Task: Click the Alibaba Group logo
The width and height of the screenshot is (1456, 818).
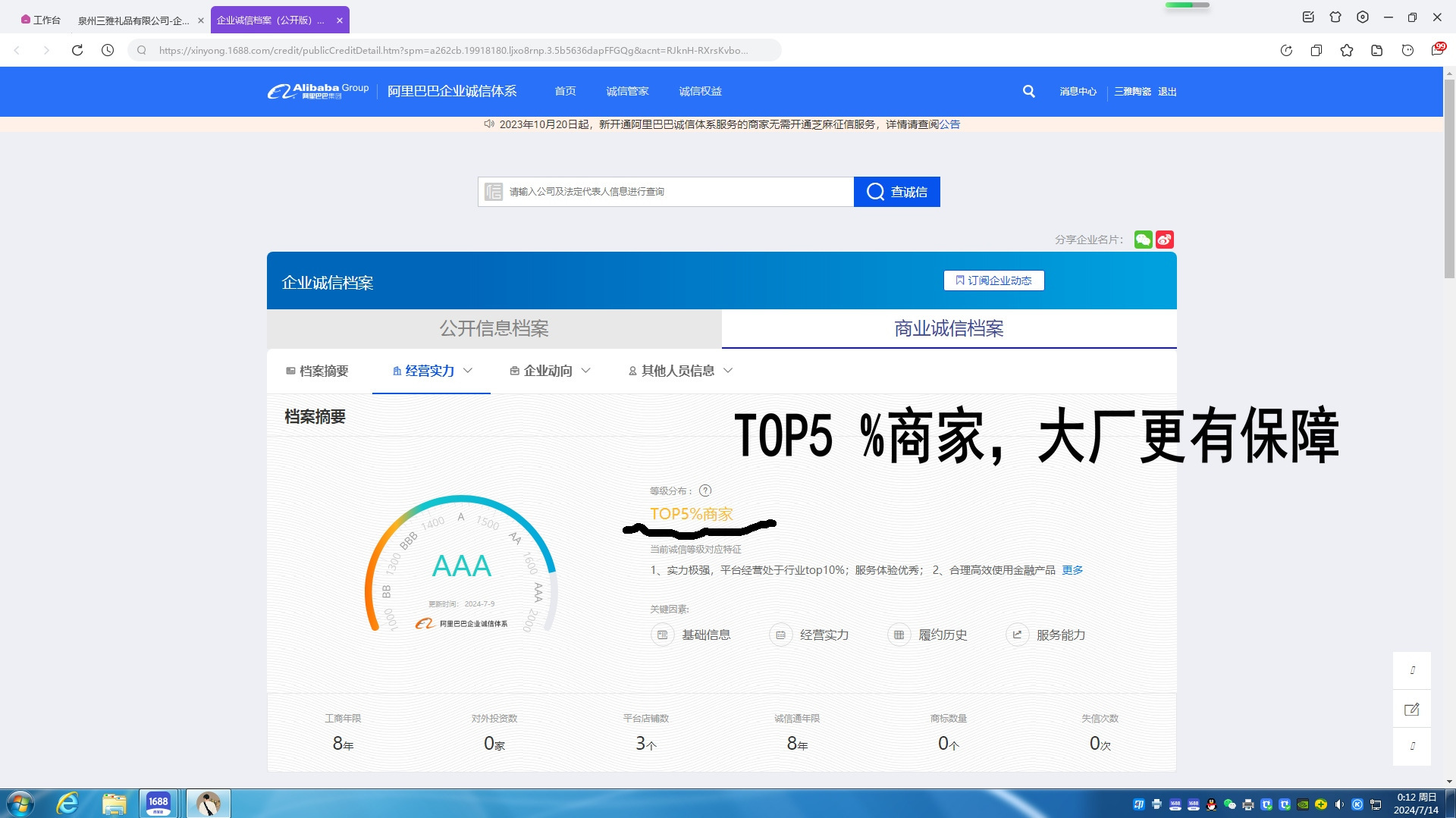Action: pos(316,91)
